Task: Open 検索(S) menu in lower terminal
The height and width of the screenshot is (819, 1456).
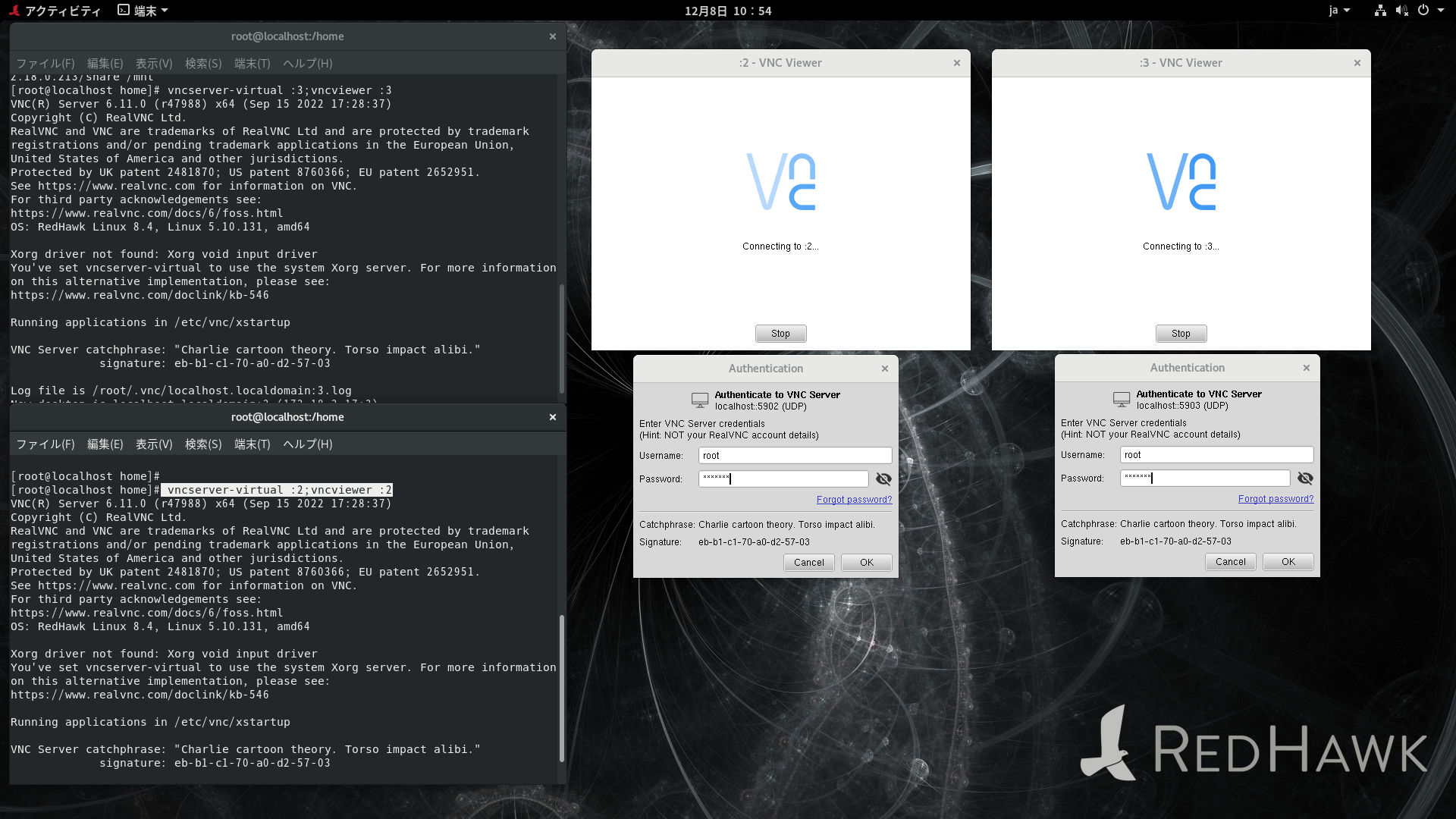Action: tap(203, 444)
